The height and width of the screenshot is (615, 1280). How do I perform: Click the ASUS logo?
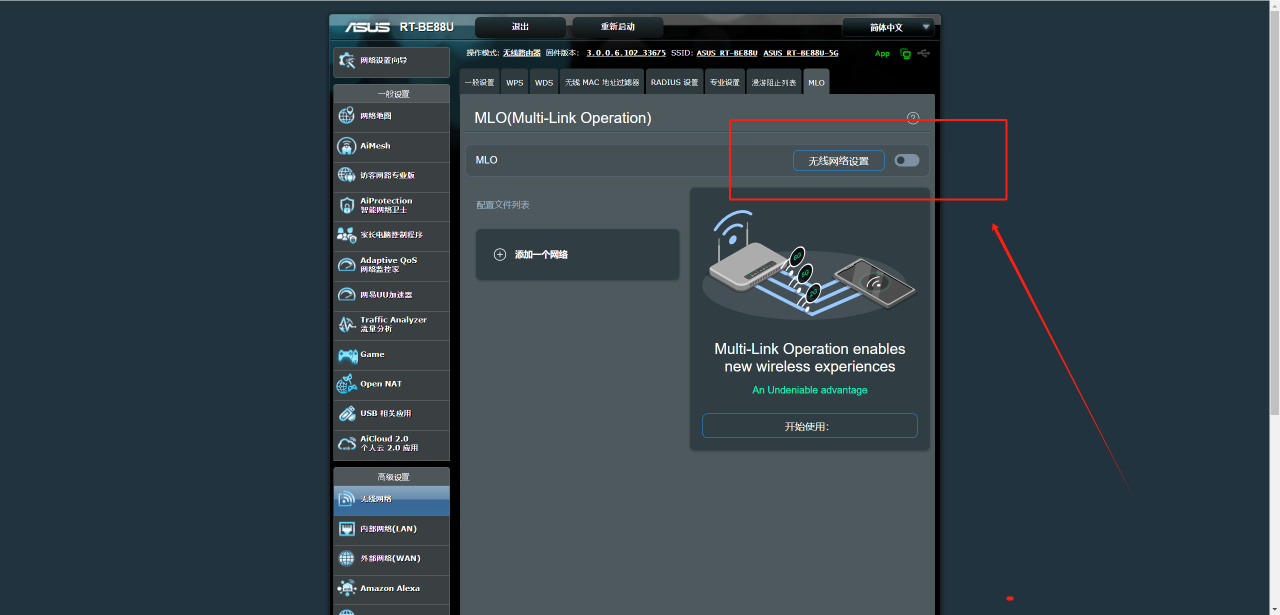point(367,27)
